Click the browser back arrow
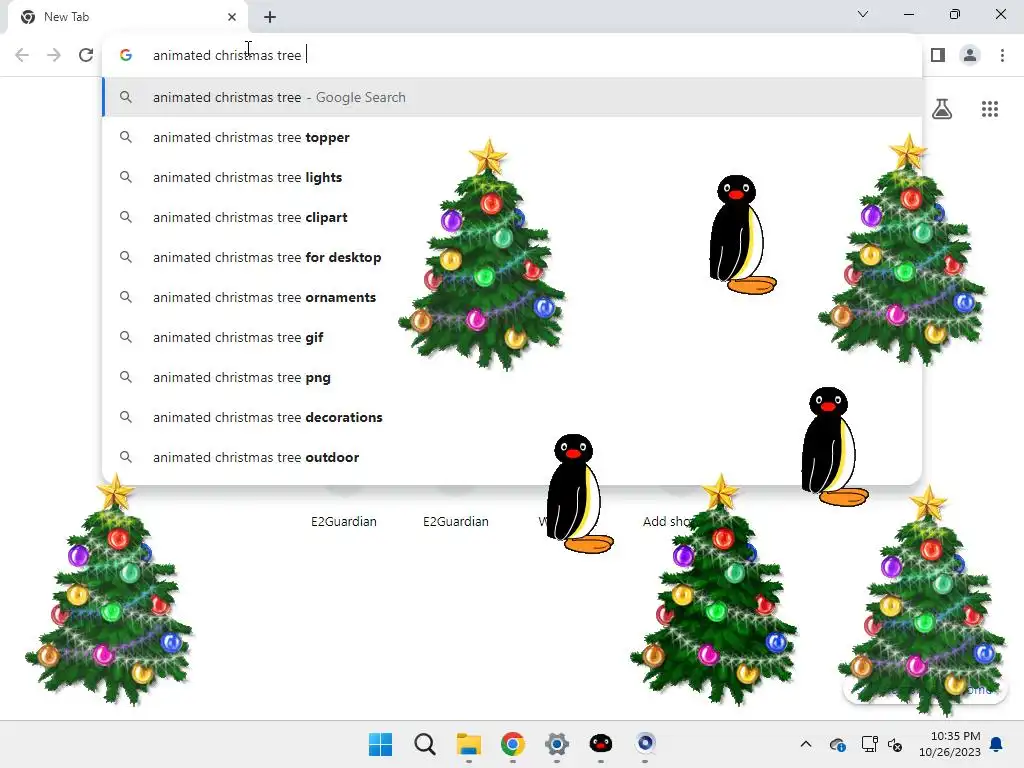 pyautogui.click(x=22, y=55)
